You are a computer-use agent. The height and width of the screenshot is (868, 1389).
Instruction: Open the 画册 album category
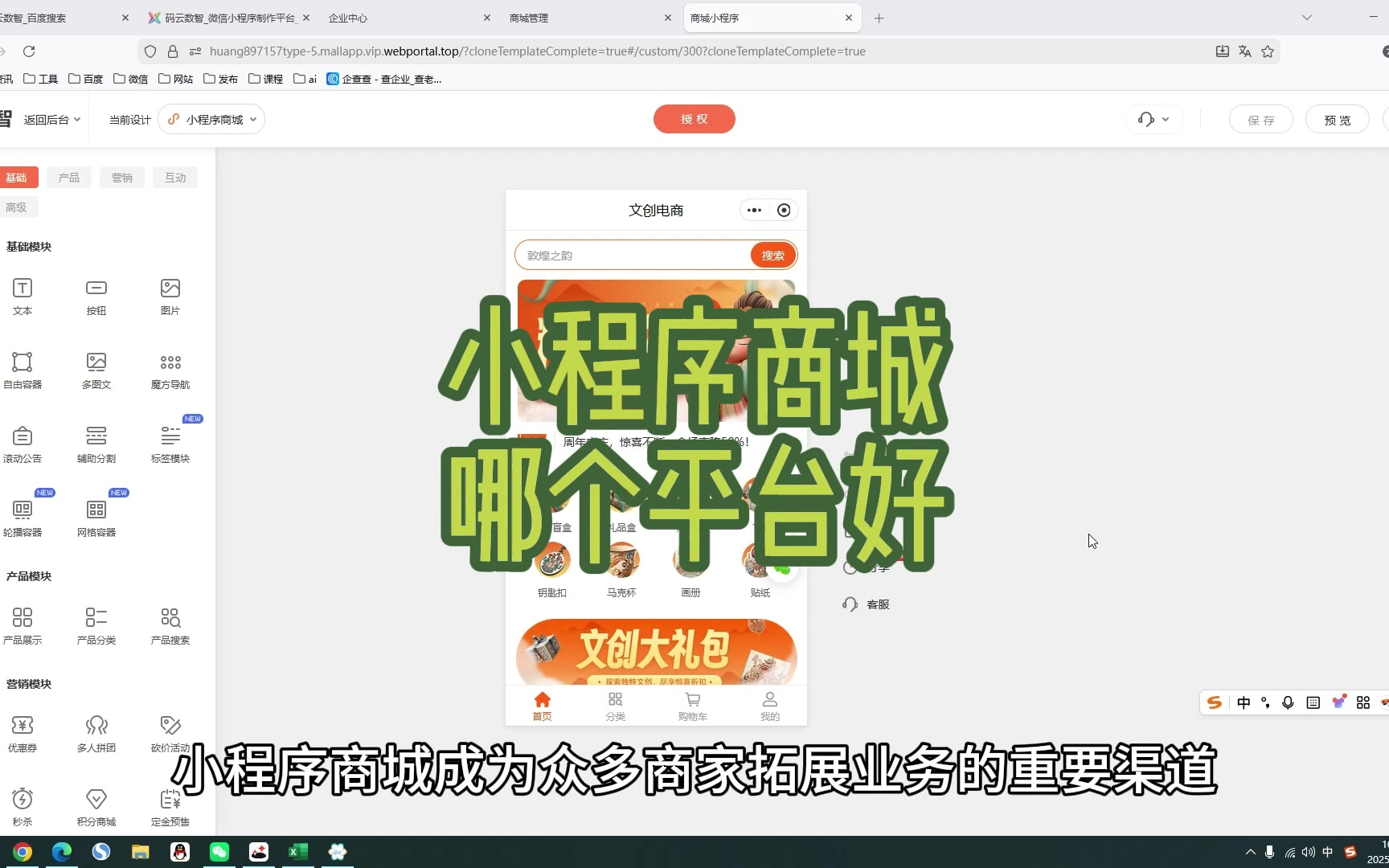(x=690, y=571)
